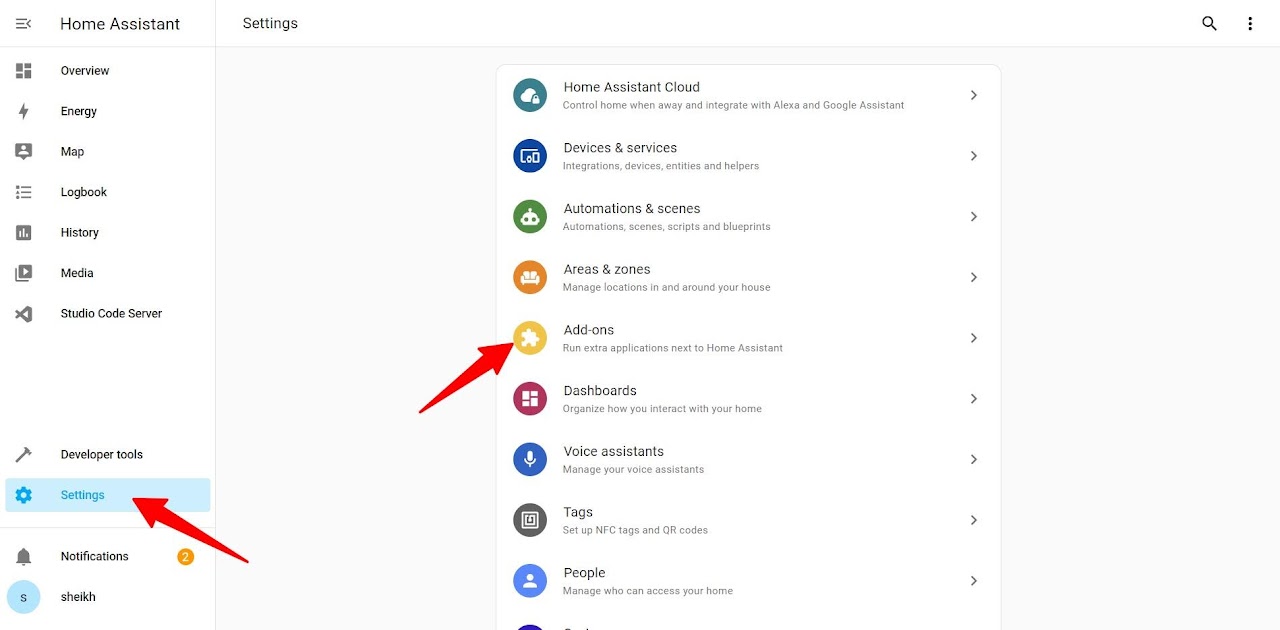The image size is (1280, 630).
Task: Open Media sidebar item
Action: 108,273
